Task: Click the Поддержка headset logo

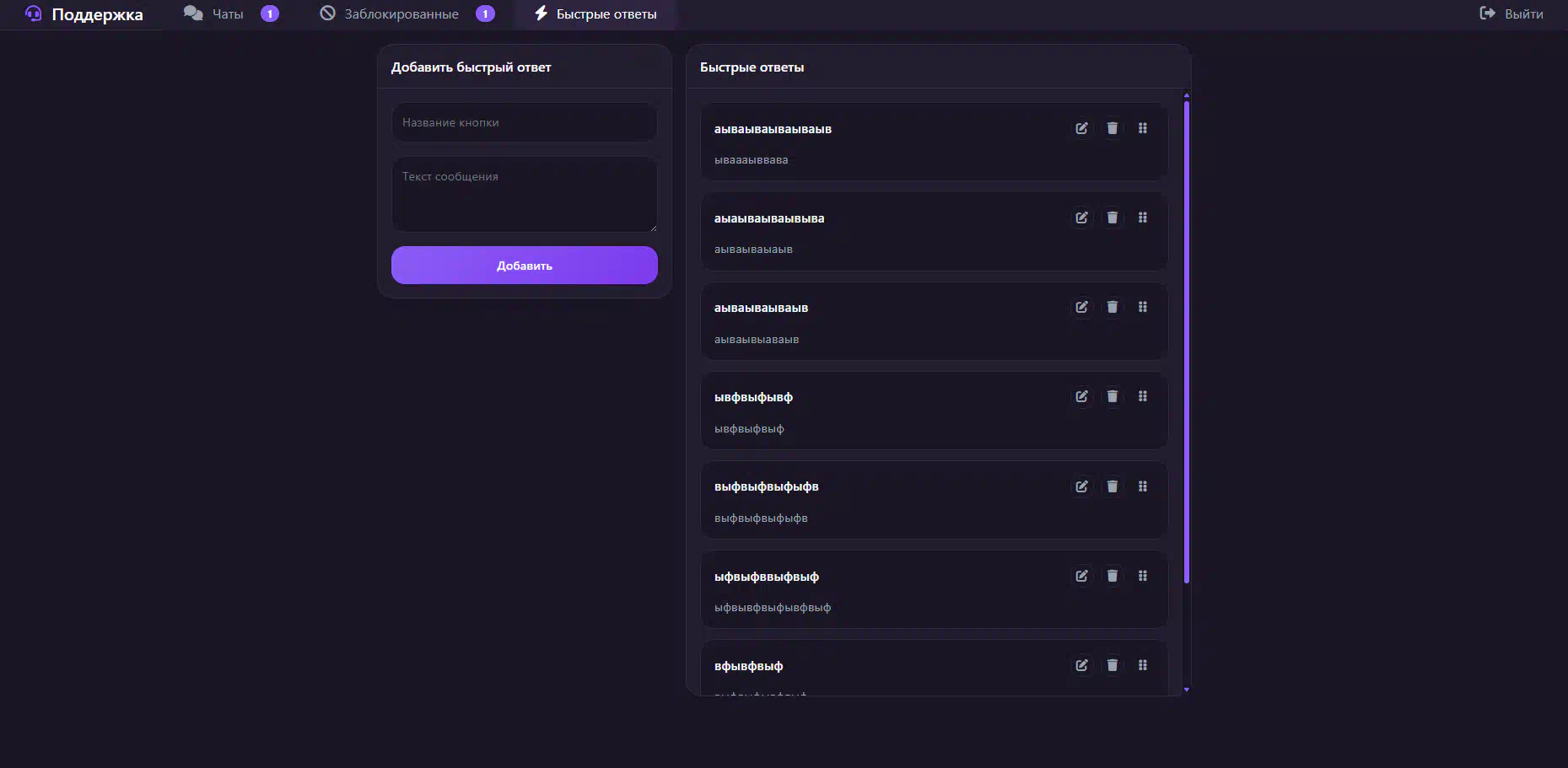Action: tap(33, 13)
